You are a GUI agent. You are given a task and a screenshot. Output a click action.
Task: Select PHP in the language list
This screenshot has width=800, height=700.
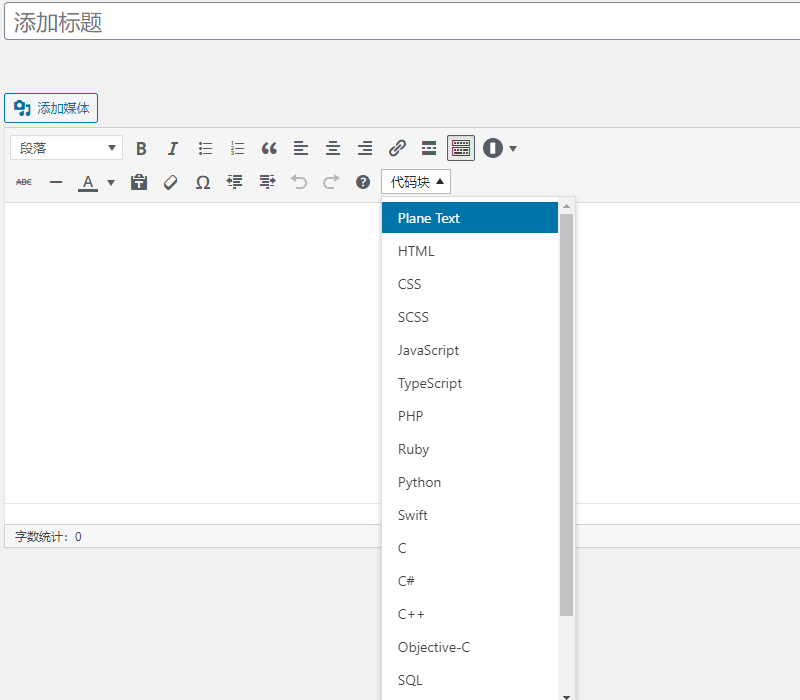coord(470,416)
